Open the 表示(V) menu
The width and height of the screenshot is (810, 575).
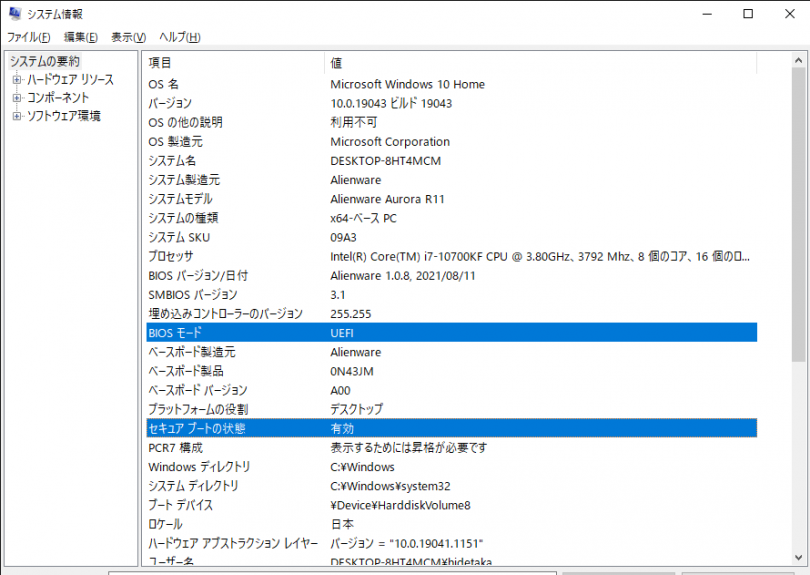129,37
